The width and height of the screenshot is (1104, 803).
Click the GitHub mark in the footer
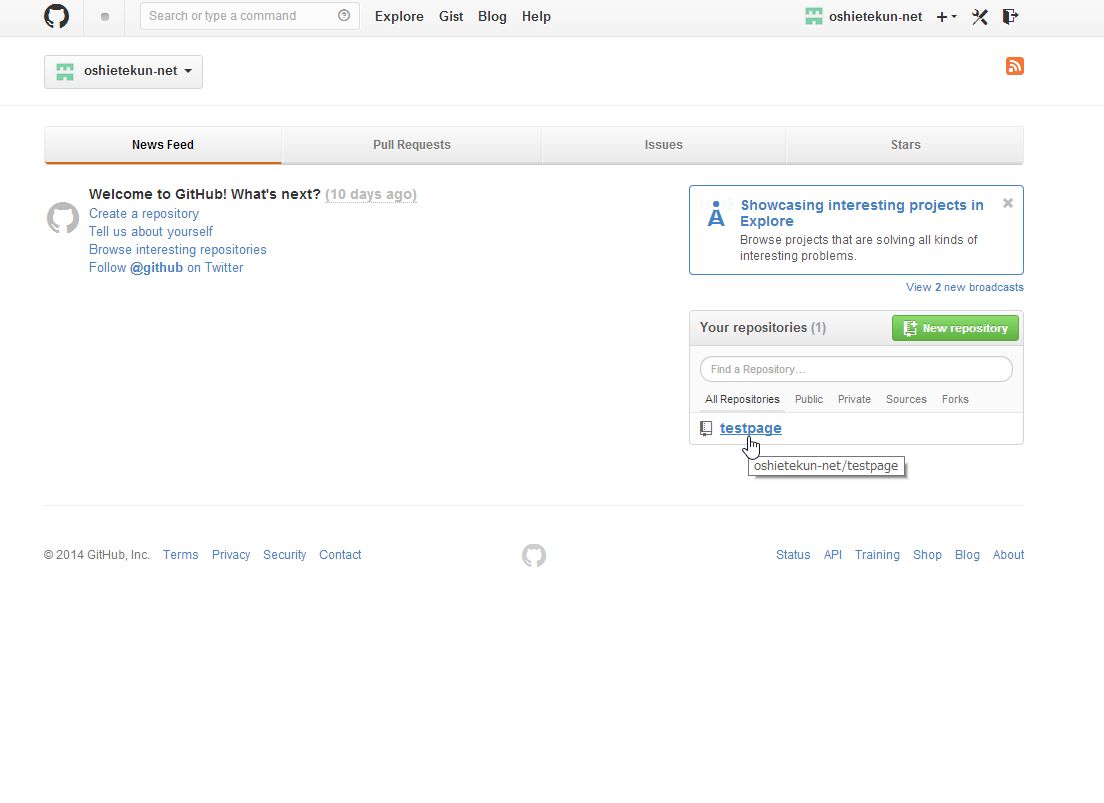tap(534, 555)
